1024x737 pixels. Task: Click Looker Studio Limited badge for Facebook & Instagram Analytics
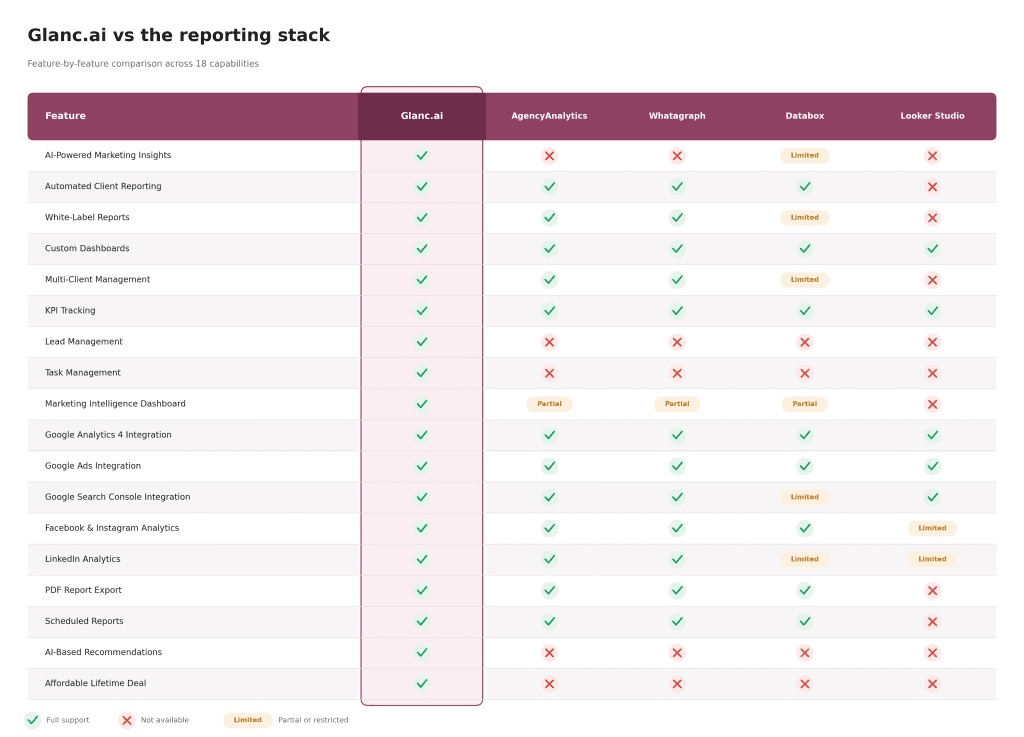pos(932,528)
